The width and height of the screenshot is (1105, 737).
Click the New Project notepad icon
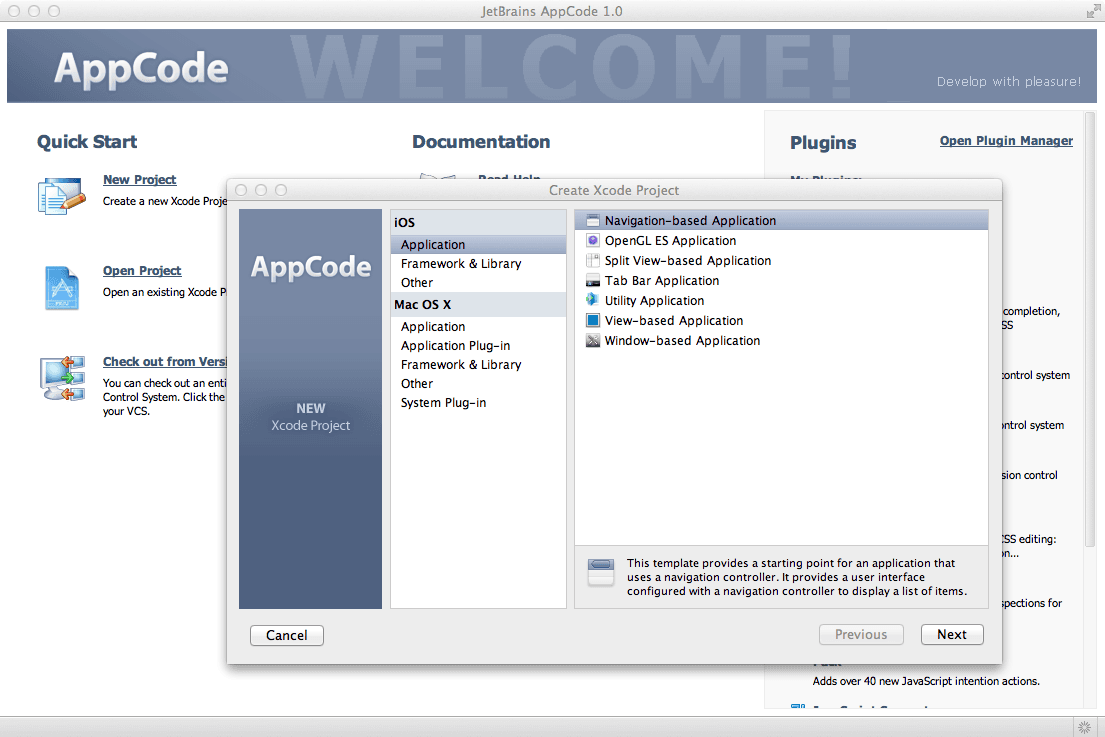coord(61,196)
